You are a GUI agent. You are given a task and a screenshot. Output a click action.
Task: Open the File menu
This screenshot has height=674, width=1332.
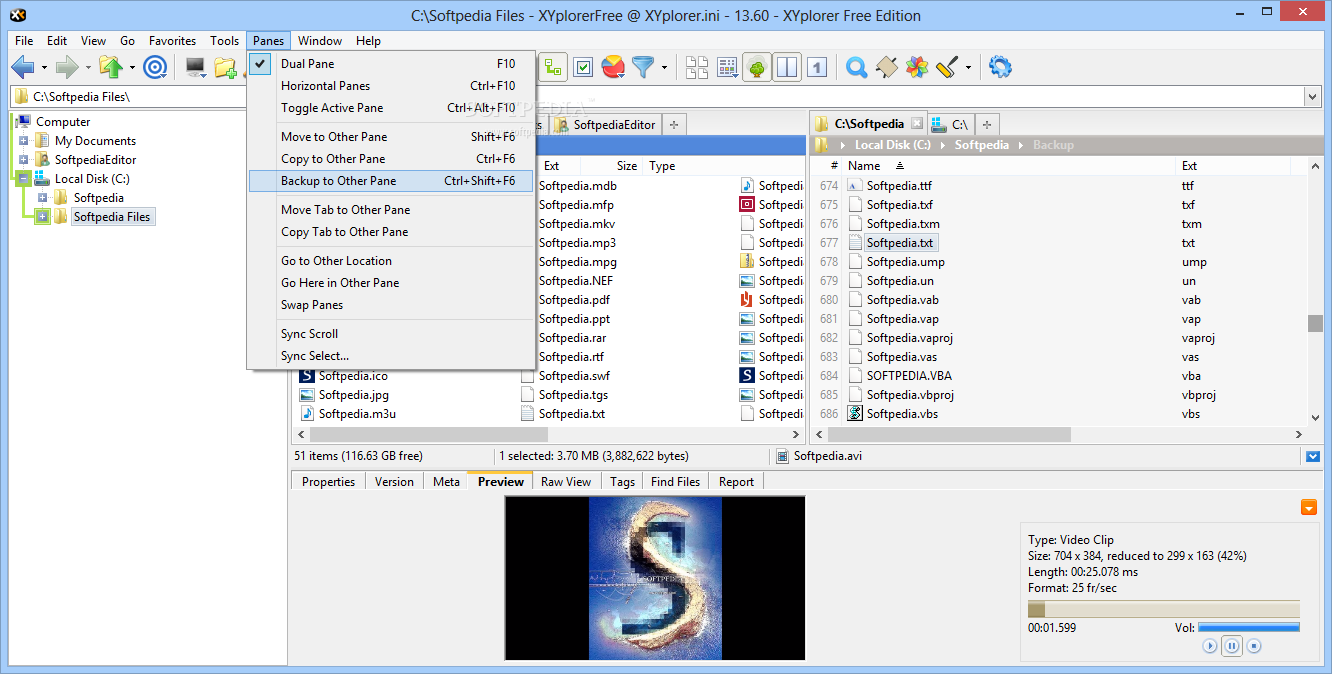coord(24,41)
